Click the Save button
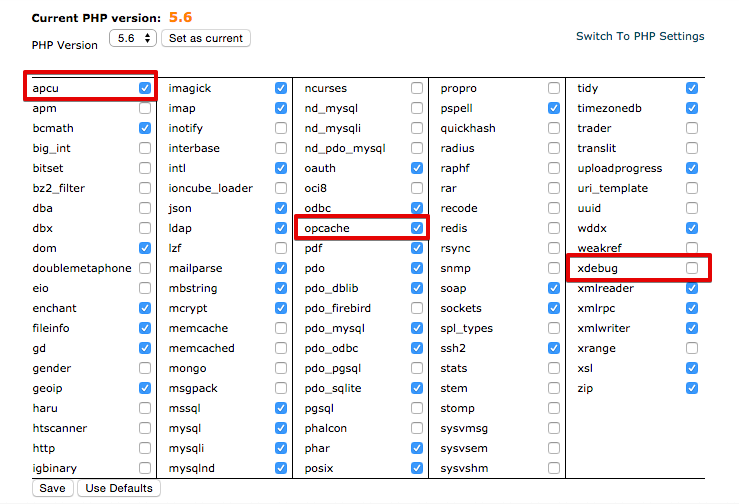This screenshot has width=739, height=504. click(x=53, y=488)
